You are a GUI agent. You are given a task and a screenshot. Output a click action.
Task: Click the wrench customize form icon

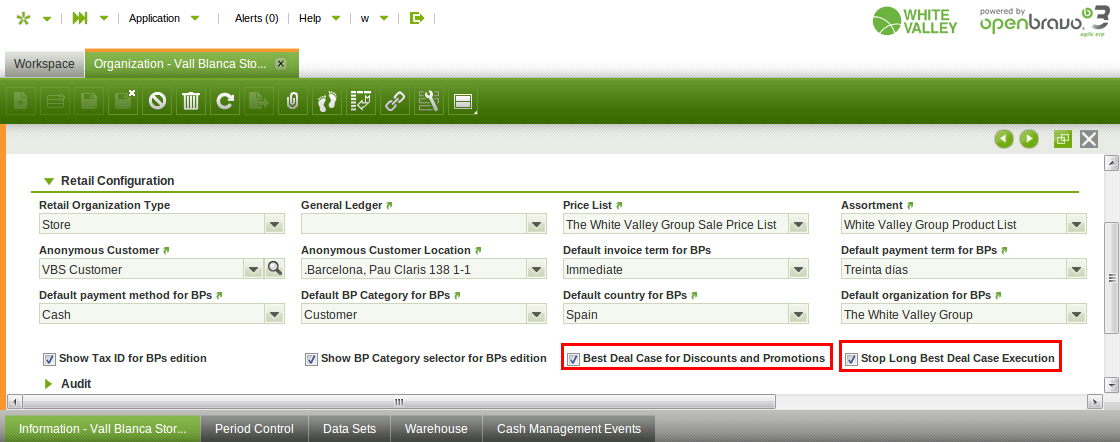429,101
